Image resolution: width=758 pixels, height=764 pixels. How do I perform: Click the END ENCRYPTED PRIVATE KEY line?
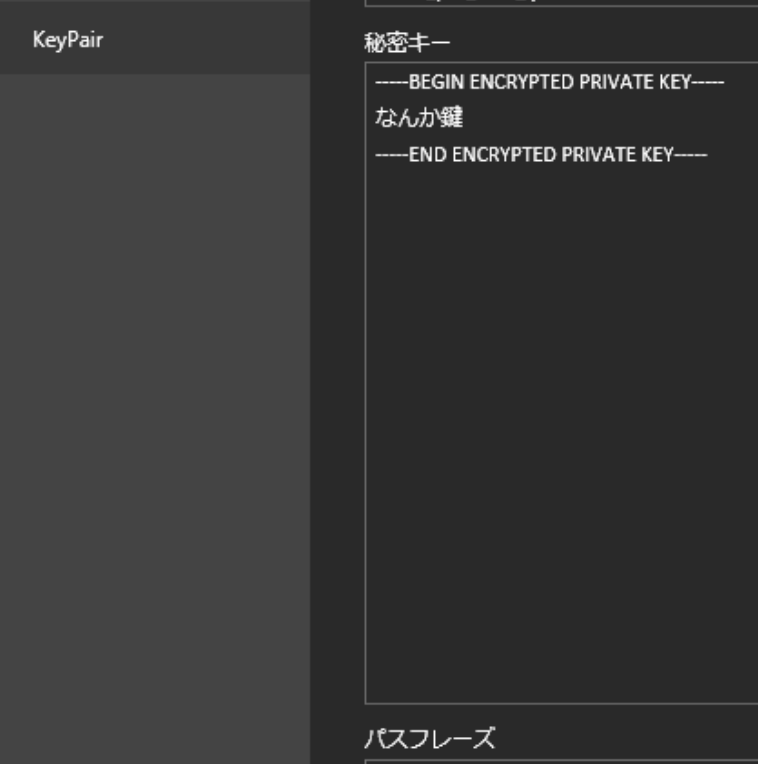541,155
